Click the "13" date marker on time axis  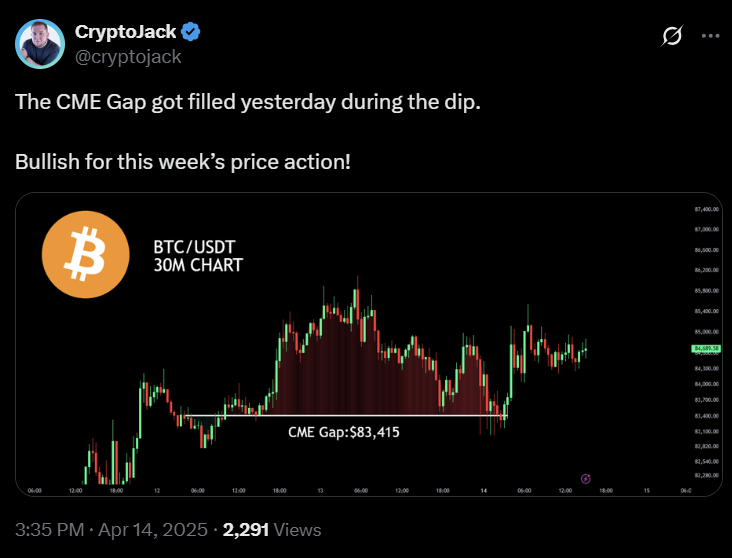pos(321,491)
